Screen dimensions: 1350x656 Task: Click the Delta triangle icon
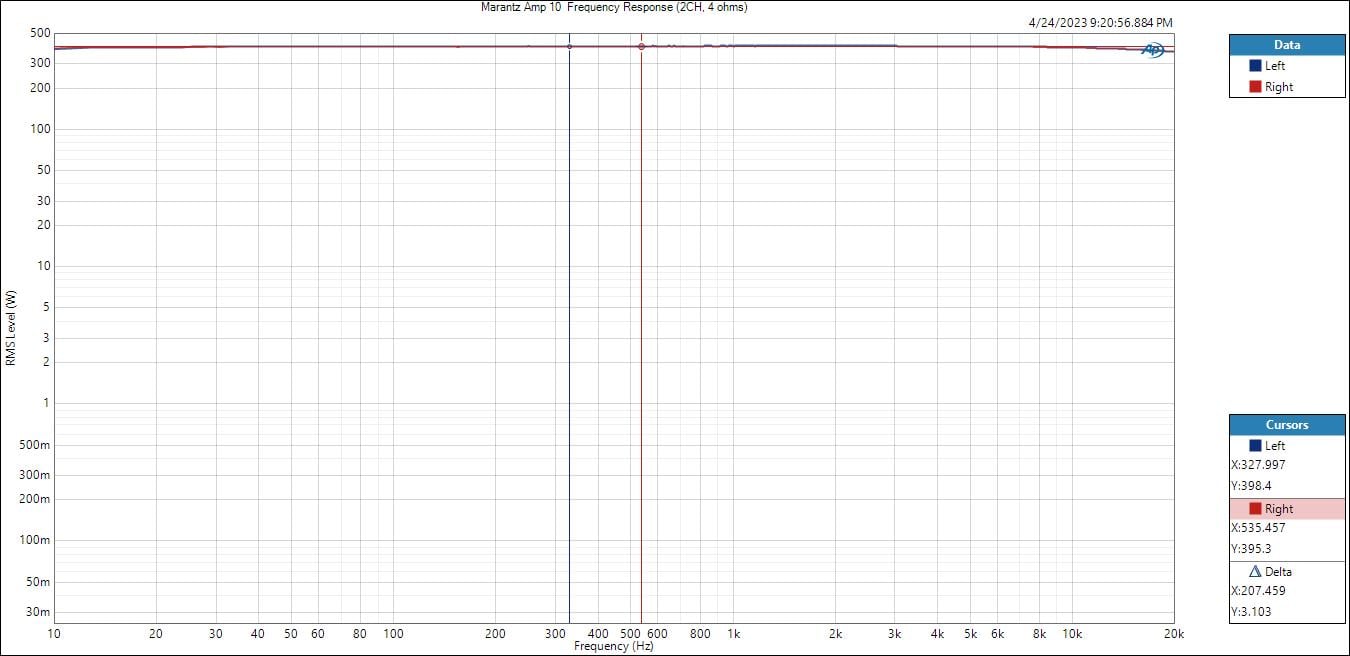click(x=1255, y=572)
